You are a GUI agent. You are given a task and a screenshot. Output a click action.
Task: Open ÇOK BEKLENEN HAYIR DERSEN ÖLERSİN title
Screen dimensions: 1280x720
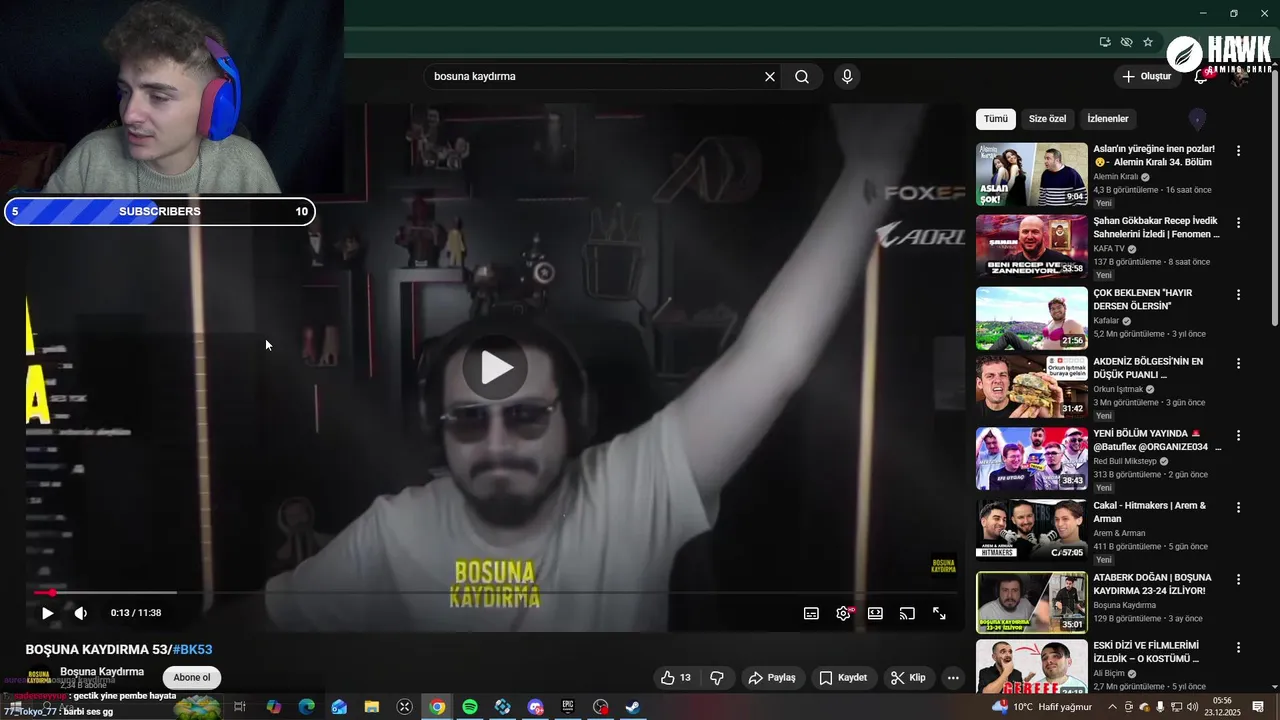[1142, 299]
